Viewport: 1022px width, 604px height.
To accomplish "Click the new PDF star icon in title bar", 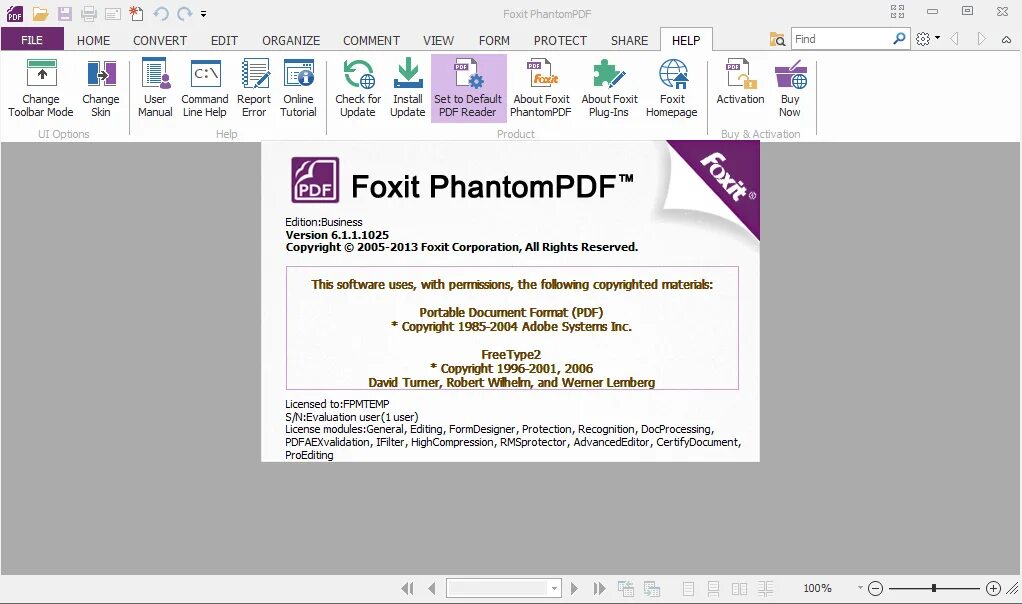I will tap(136, 13).
